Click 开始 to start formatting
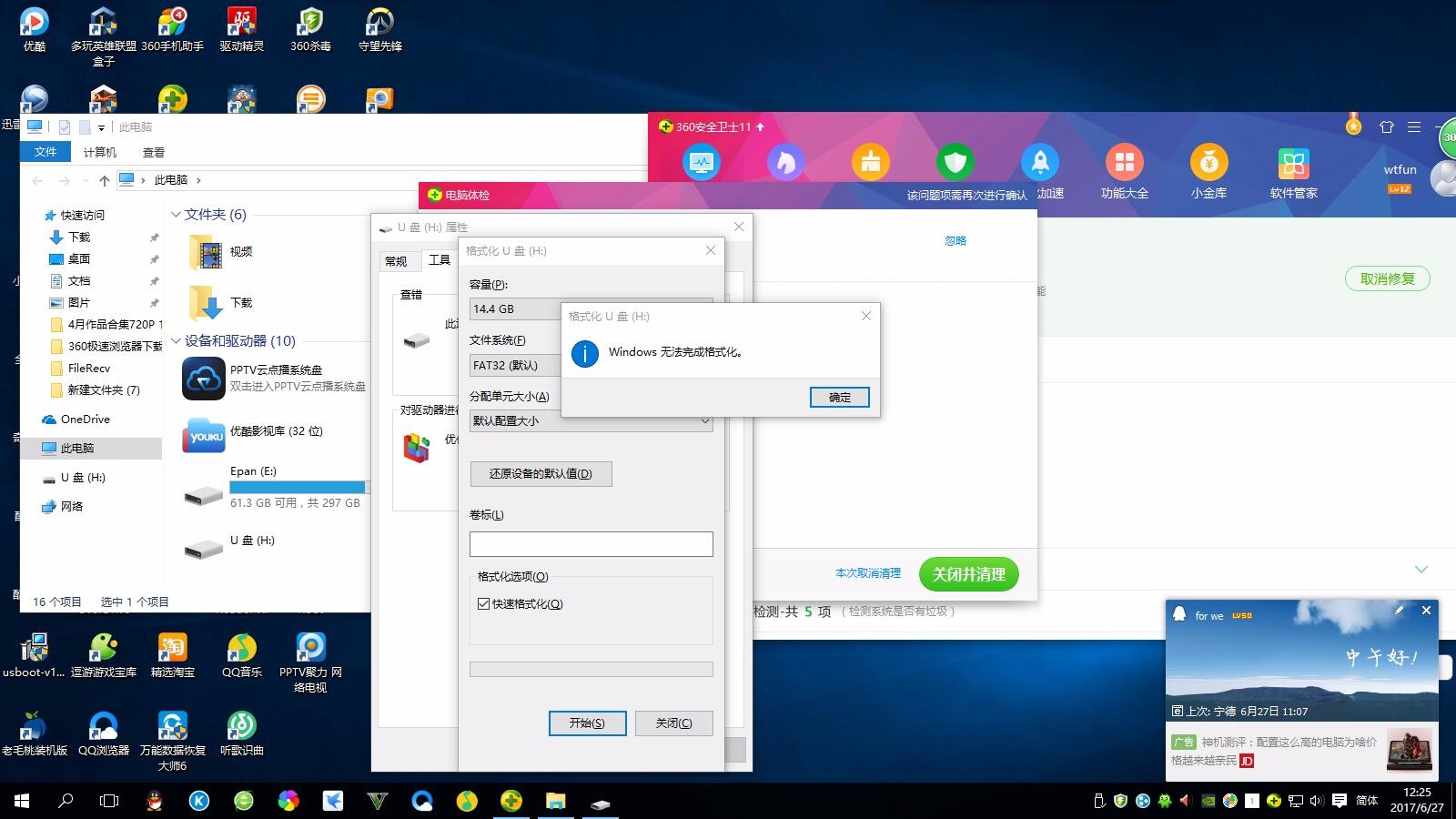The width and height of the screenshot is (1456, 819). coord(587,723)
